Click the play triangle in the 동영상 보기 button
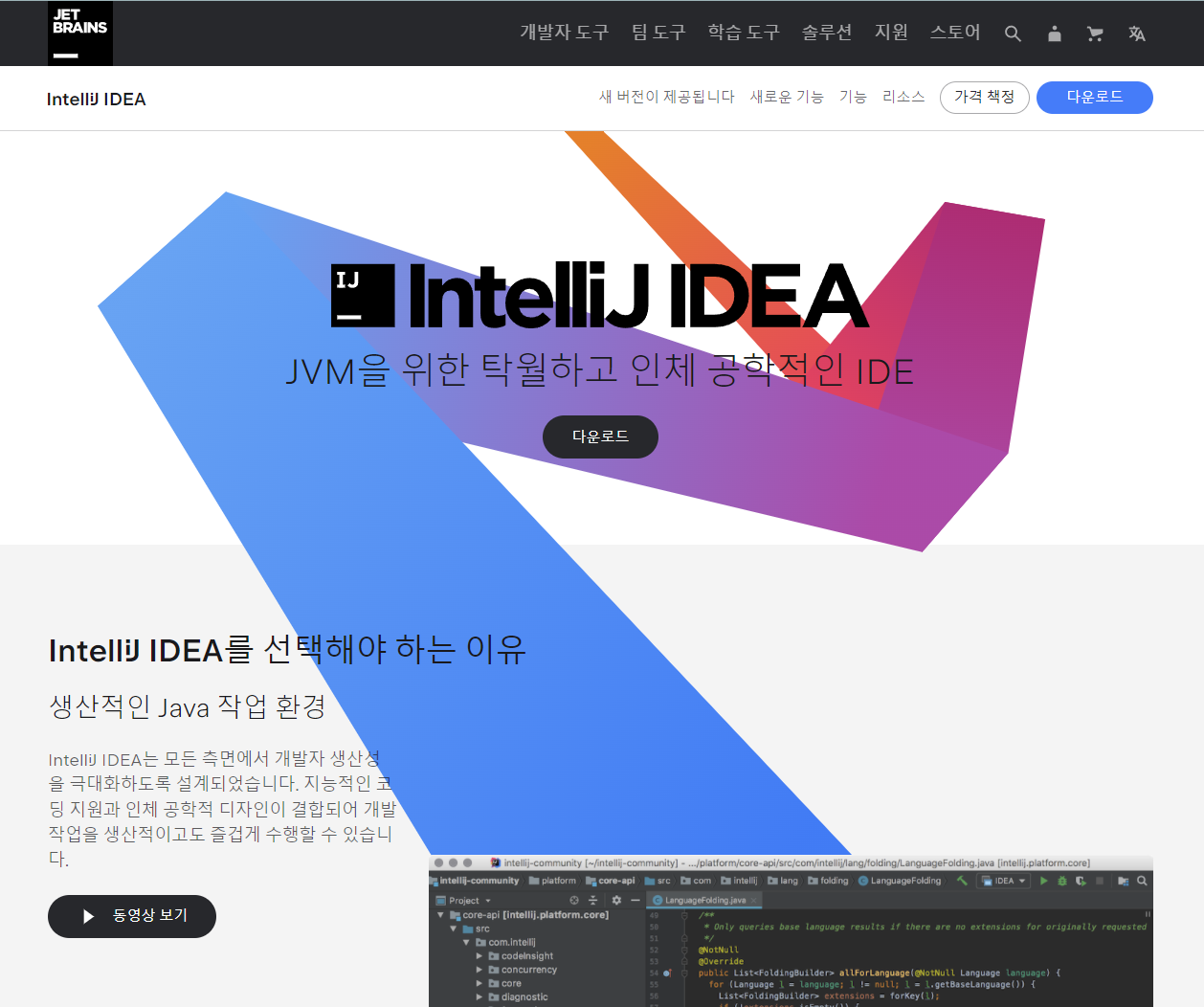The width and height of the screenshot is (1204, 1007). [88, 917]
